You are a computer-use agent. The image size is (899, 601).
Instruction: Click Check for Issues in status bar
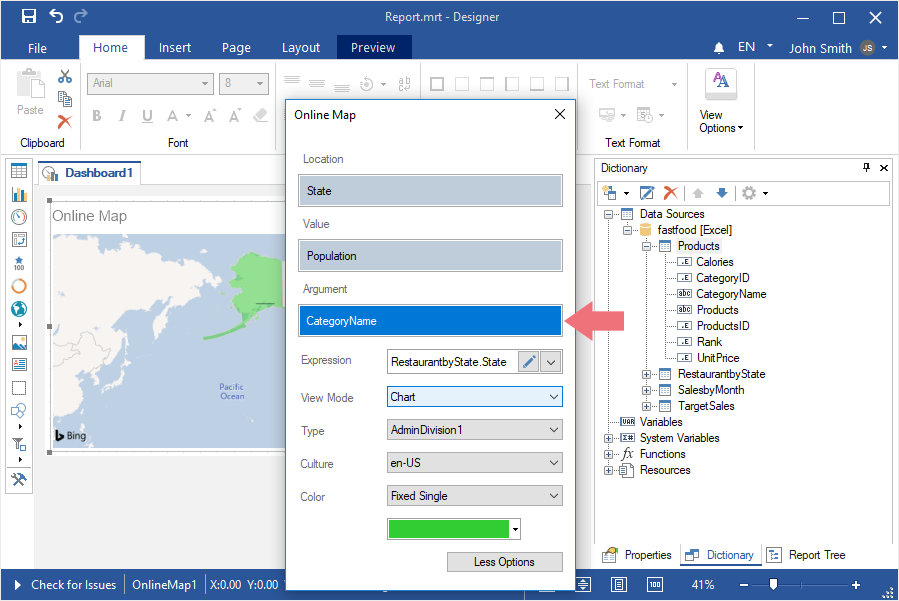[73, 585]
